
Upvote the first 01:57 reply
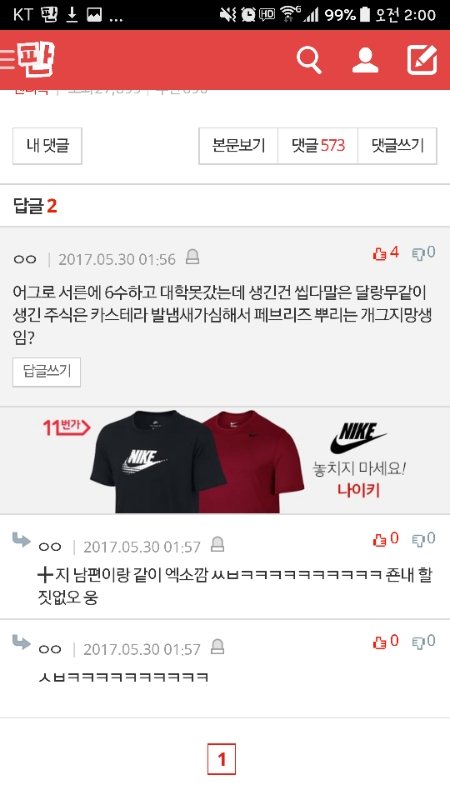pos(386,539)
